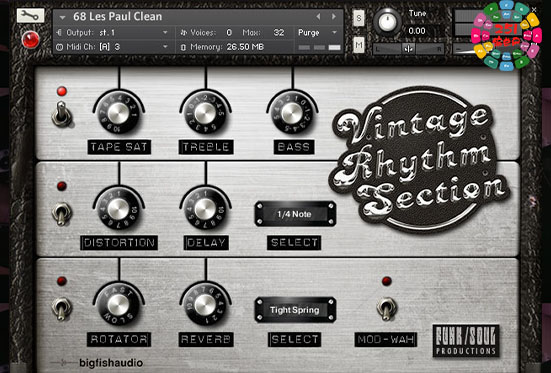Click the REVERB label
This screenshot has height=373, width=551.
(x=206, y=339)
